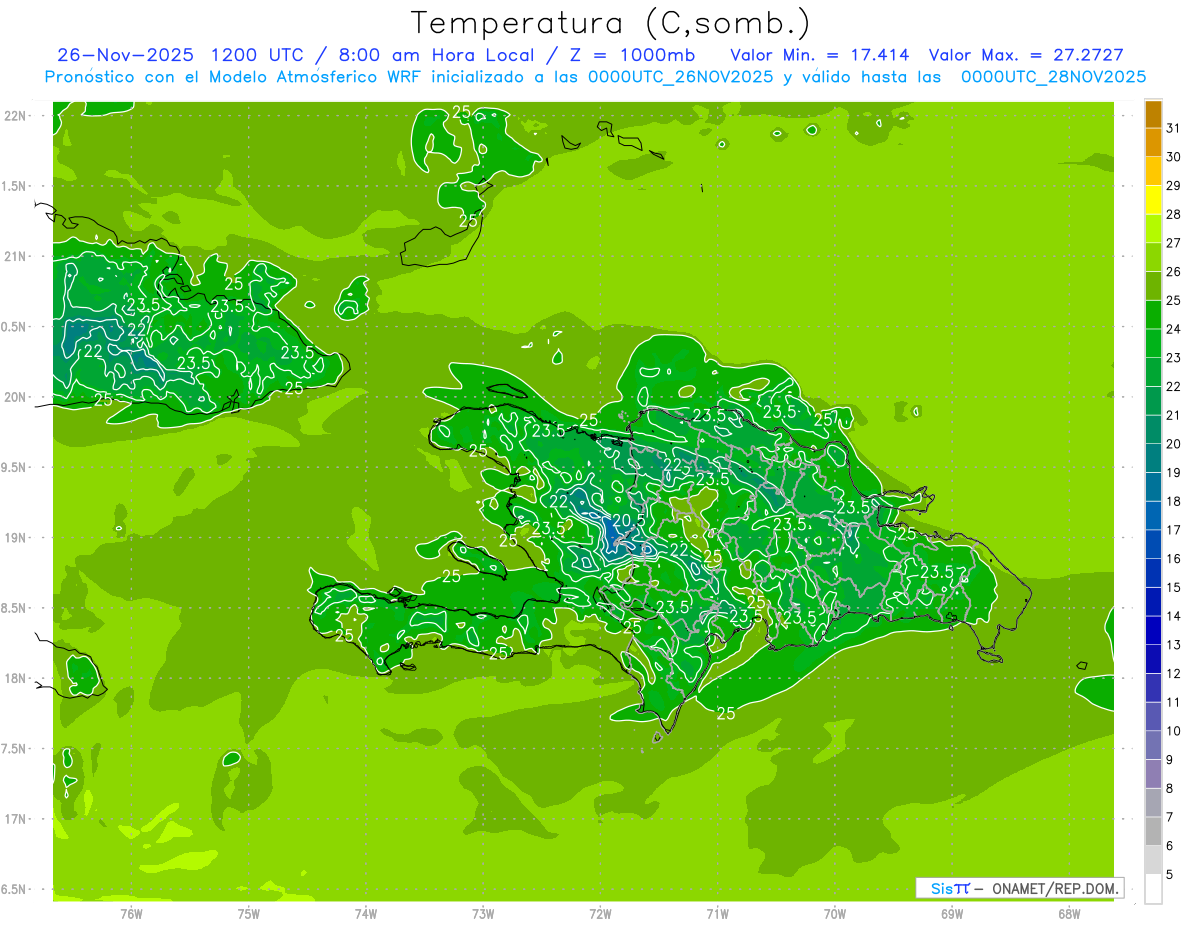This screenshot has height=927, width=1200.
Task: Click the 31 value on the color scale
Action: click(x=1174, y=128)
